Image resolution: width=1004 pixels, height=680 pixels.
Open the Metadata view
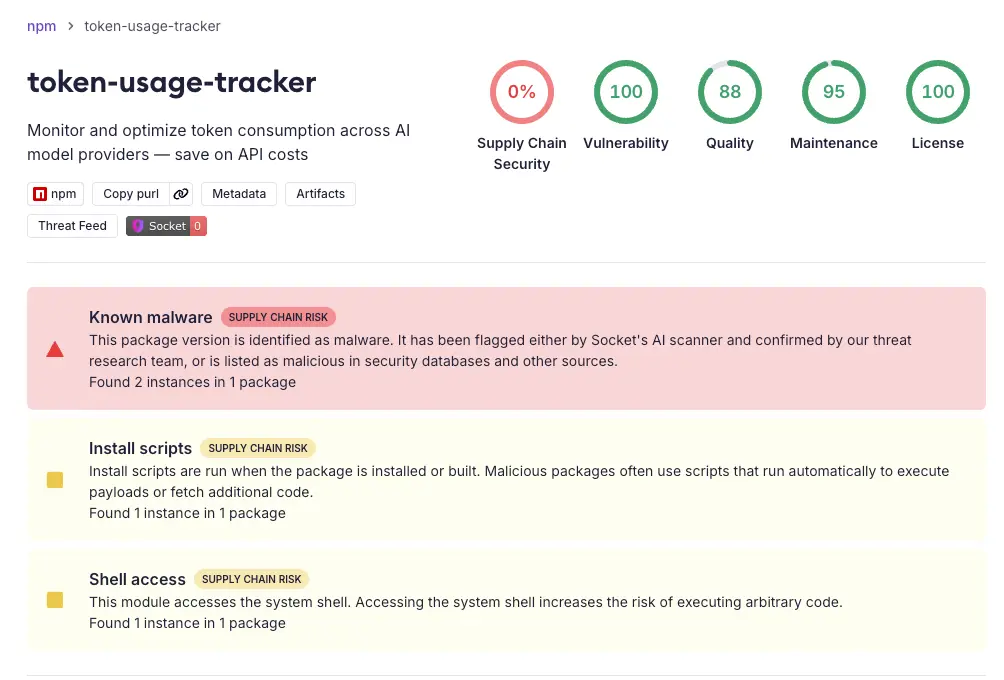239,194
